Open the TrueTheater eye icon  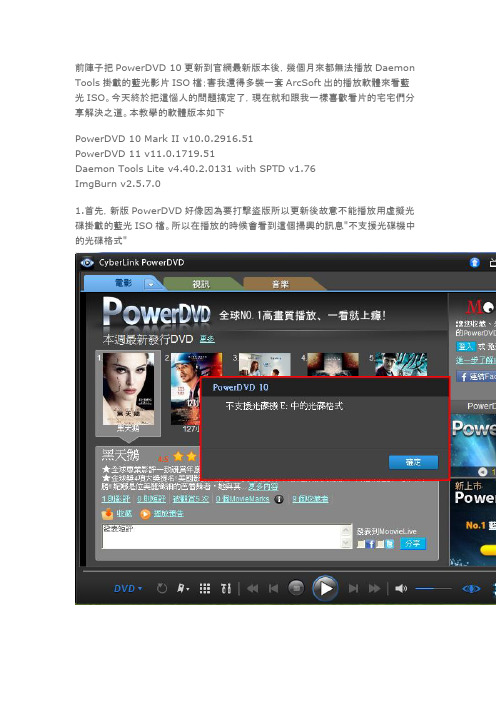pos(471,589)
